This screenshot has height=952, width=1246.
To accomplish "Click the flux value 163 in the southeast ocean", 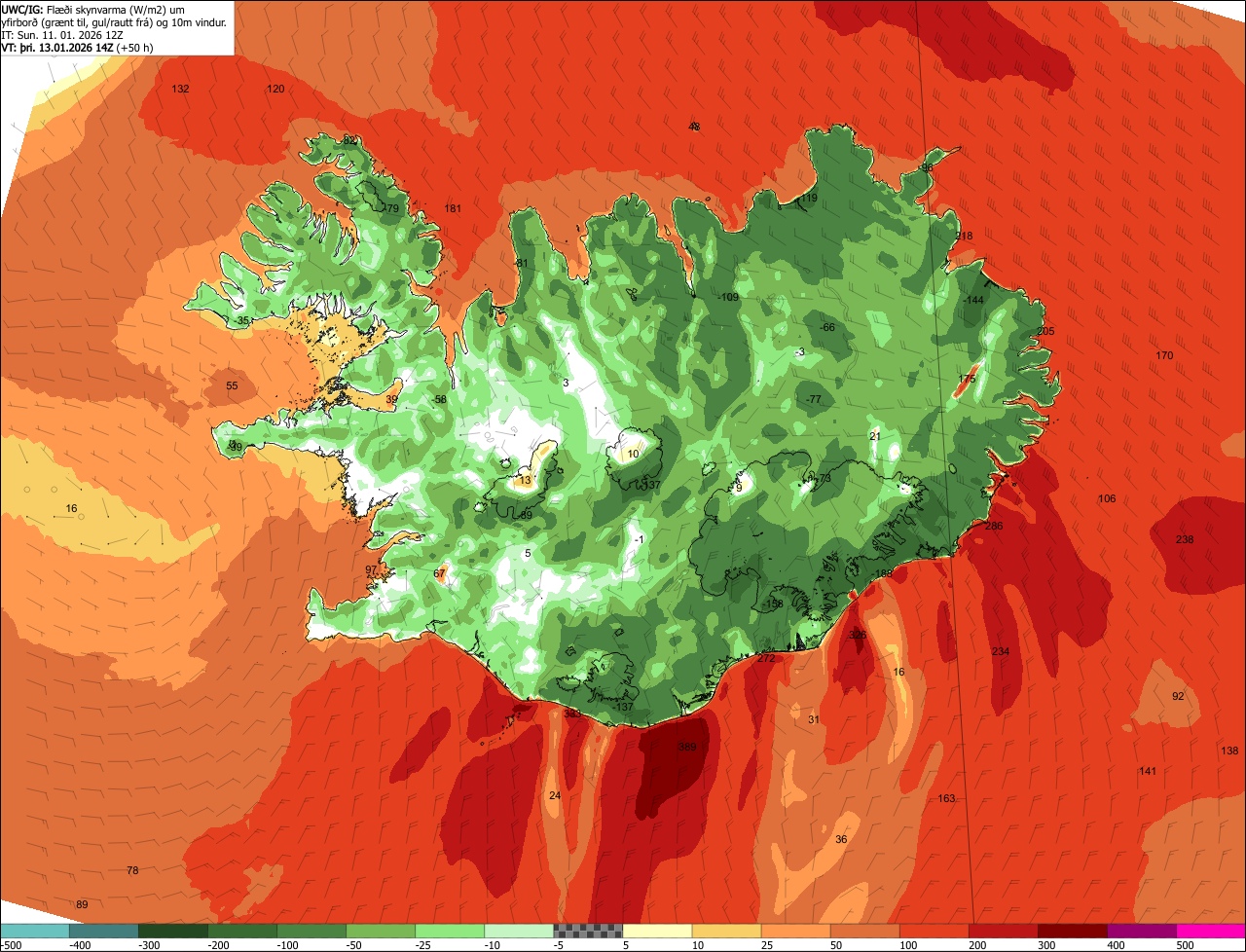I will [946, 798].
